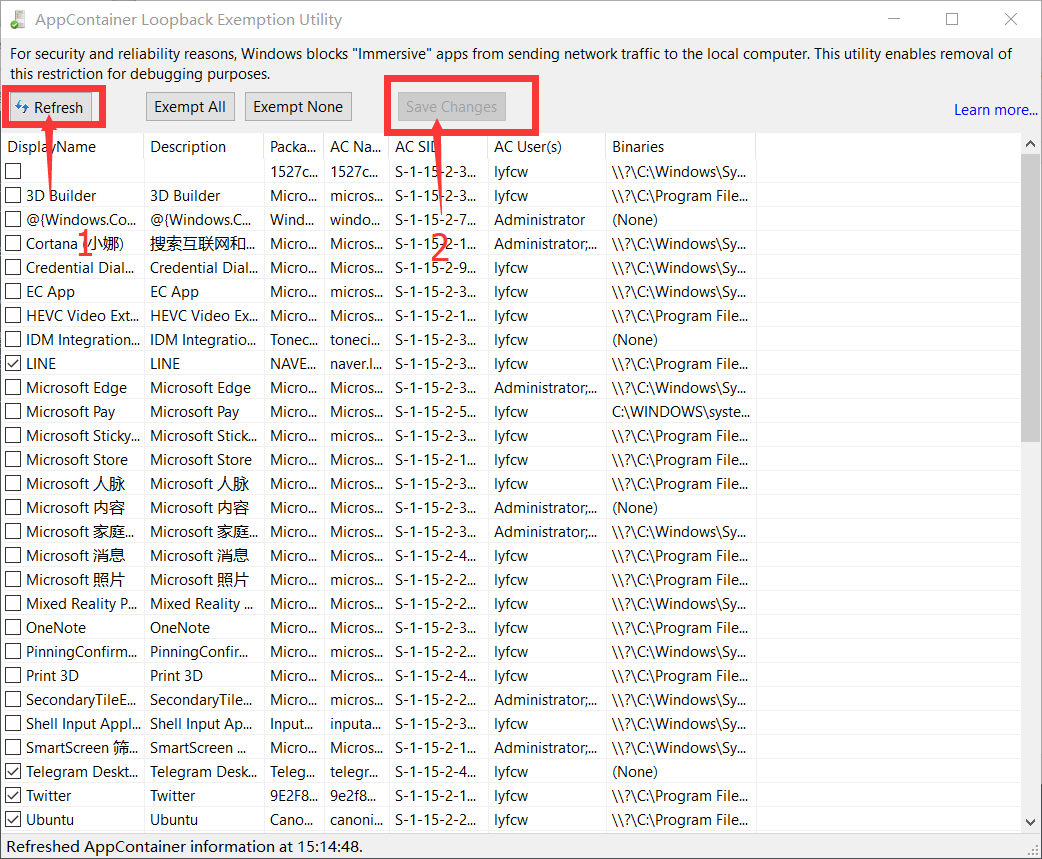The height and width of the screenshot is (859, 1042).
Task: Click the vertical scrollbar thumb
Action: point(1030,298)
